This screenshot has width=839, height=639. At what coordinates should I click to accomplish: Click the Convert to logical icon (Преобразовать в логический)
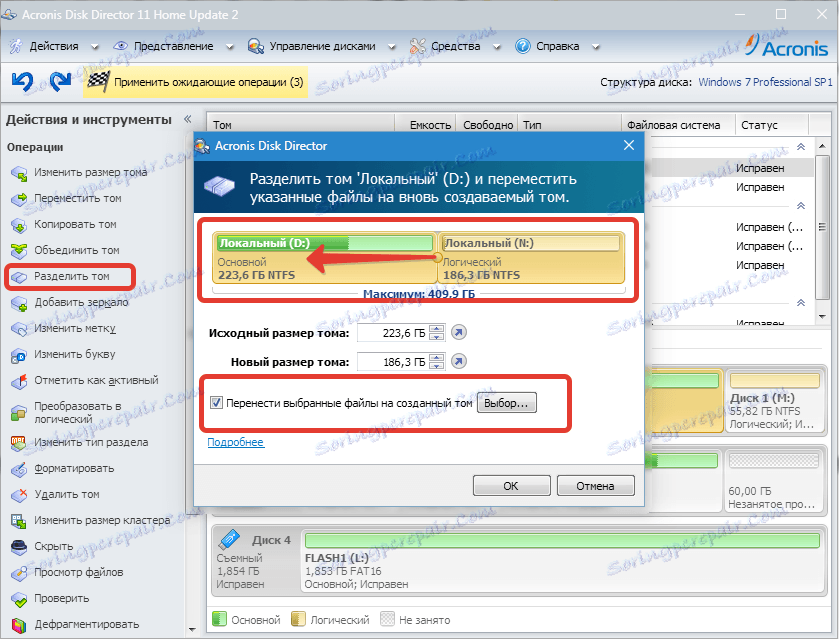19,413
